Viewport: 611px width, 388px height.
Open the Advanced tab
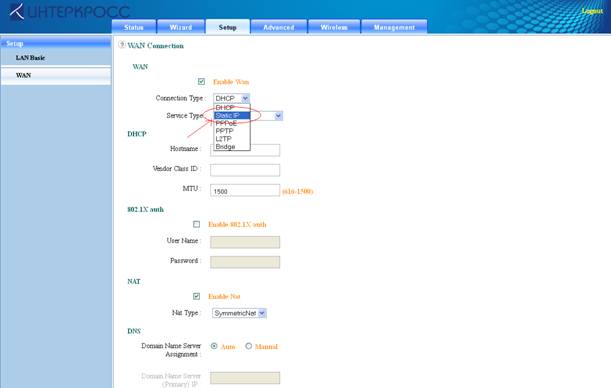279,27
